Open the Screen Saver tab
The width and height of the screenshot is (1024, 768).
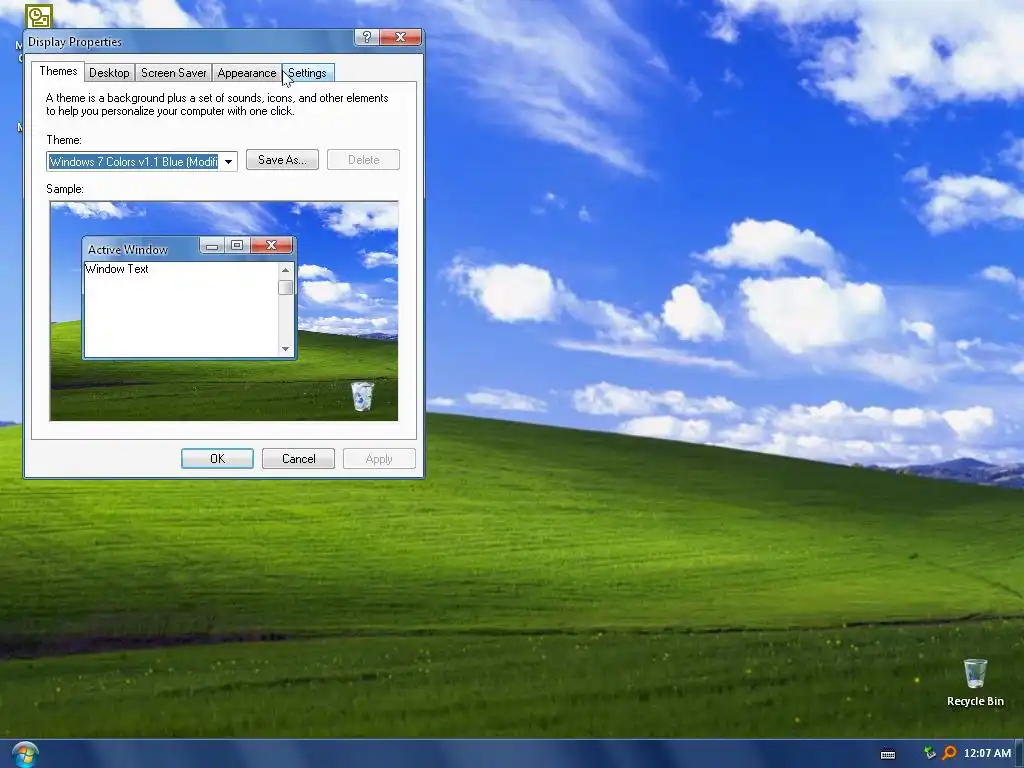(x=173, y=72)
